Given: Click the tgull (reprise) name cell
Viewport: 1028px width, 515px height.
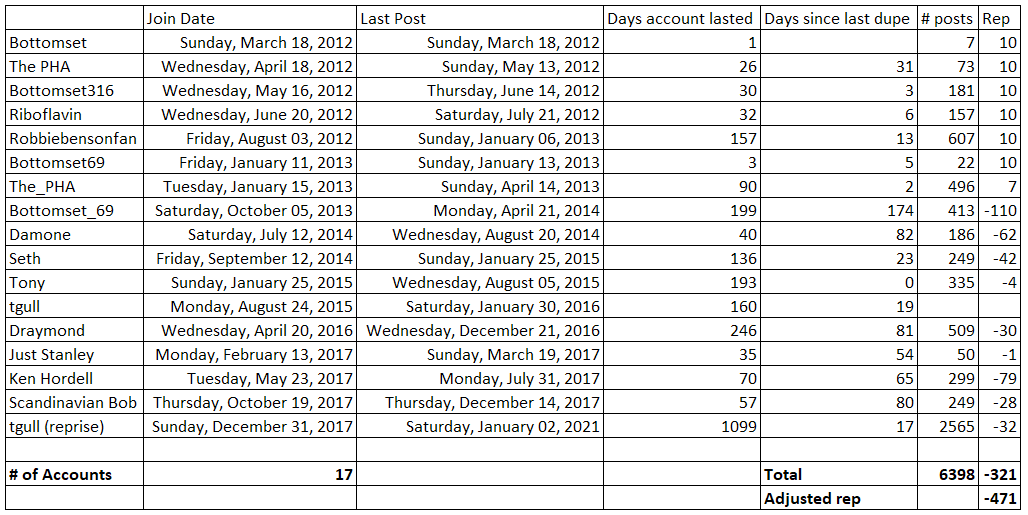Looking at the screenshot, I should click(57, 427).
